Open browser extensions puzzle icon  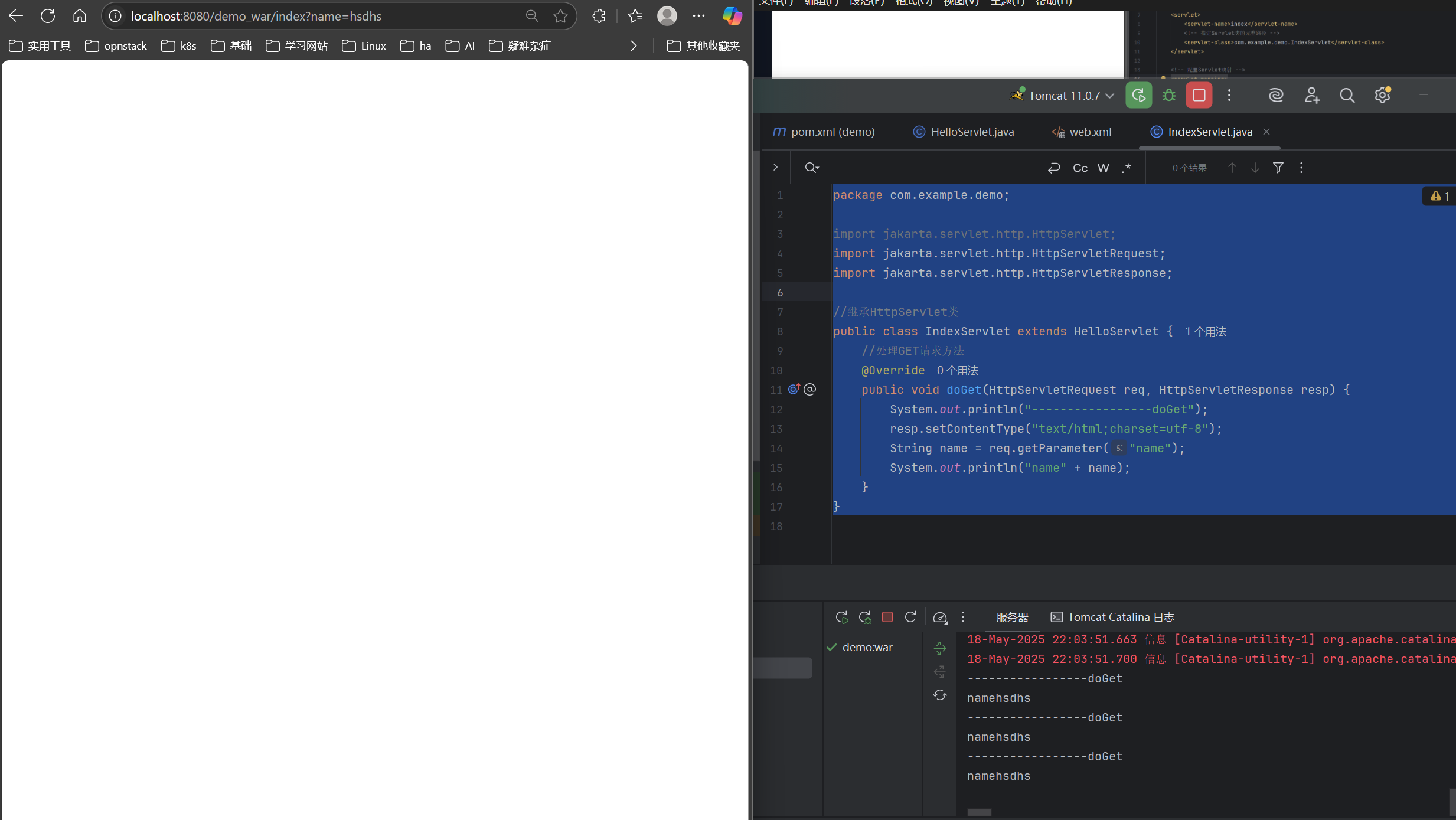click(x=599, y=16)
